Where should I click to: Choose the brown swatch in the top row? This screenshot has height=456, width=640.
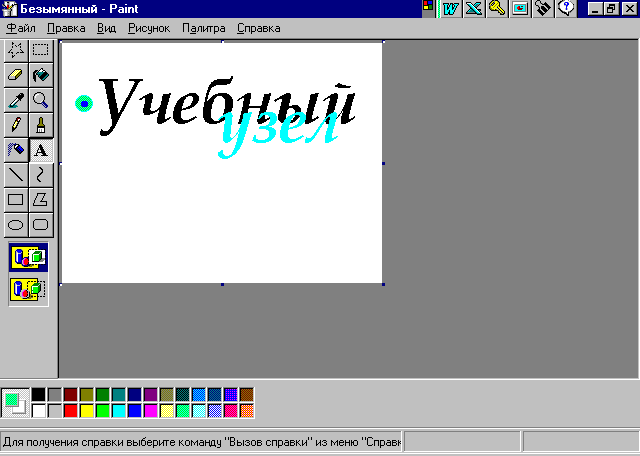point(247,395)
